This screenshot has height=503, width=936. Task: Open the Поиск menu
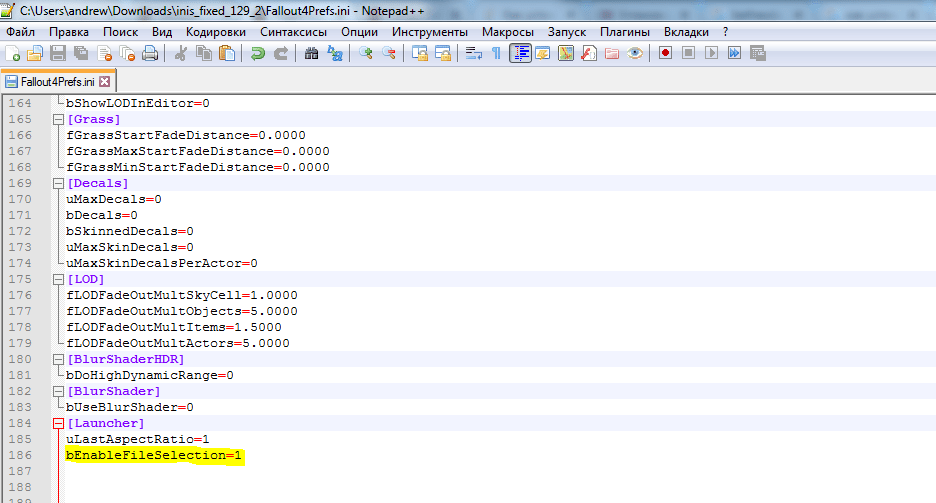point(121,32)
